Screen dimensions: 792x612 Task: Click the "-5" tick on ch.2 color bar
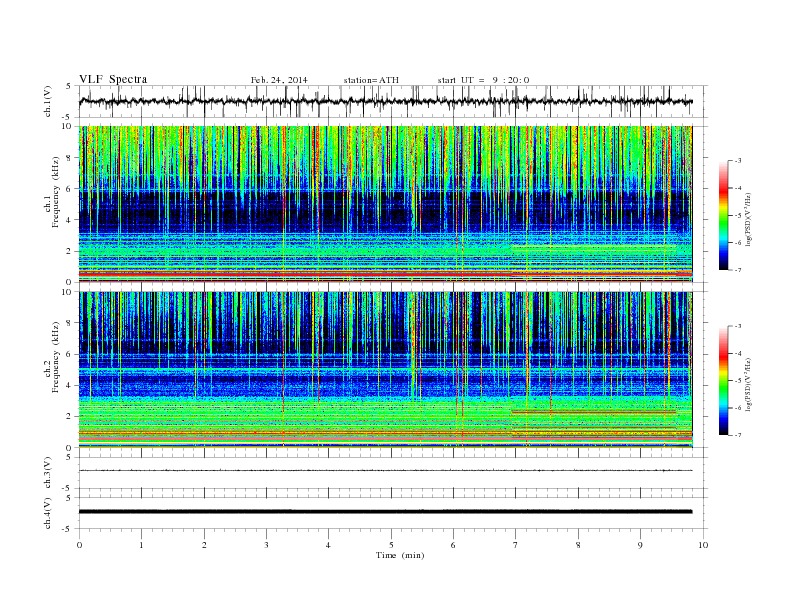point(738,381)
